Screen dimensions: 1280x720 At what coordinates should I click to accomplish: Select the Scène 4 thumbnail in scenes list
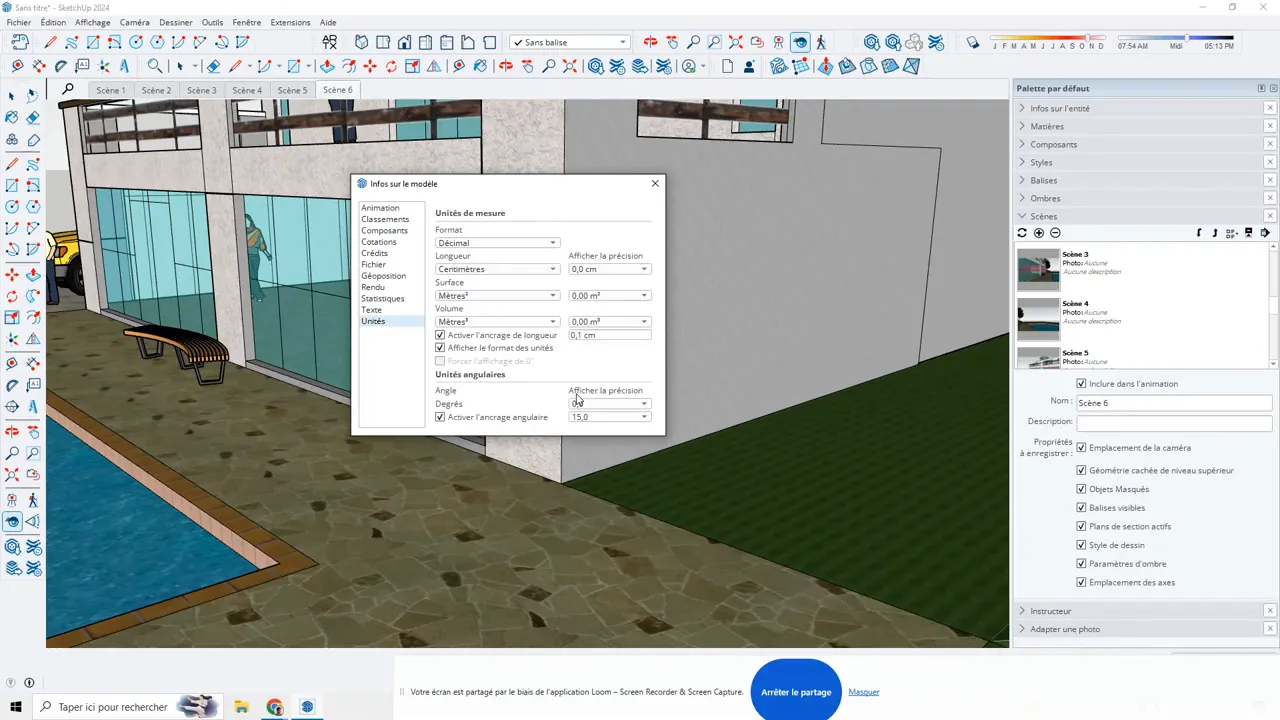[1038, 319]
